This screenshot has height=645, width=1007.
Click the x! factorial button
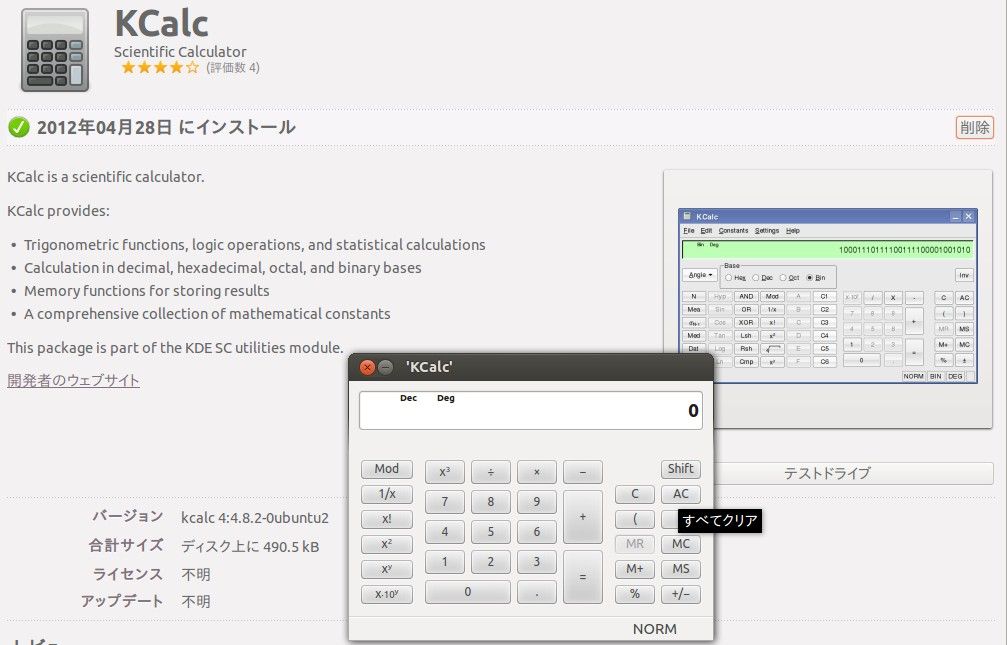tap(387, 519)
